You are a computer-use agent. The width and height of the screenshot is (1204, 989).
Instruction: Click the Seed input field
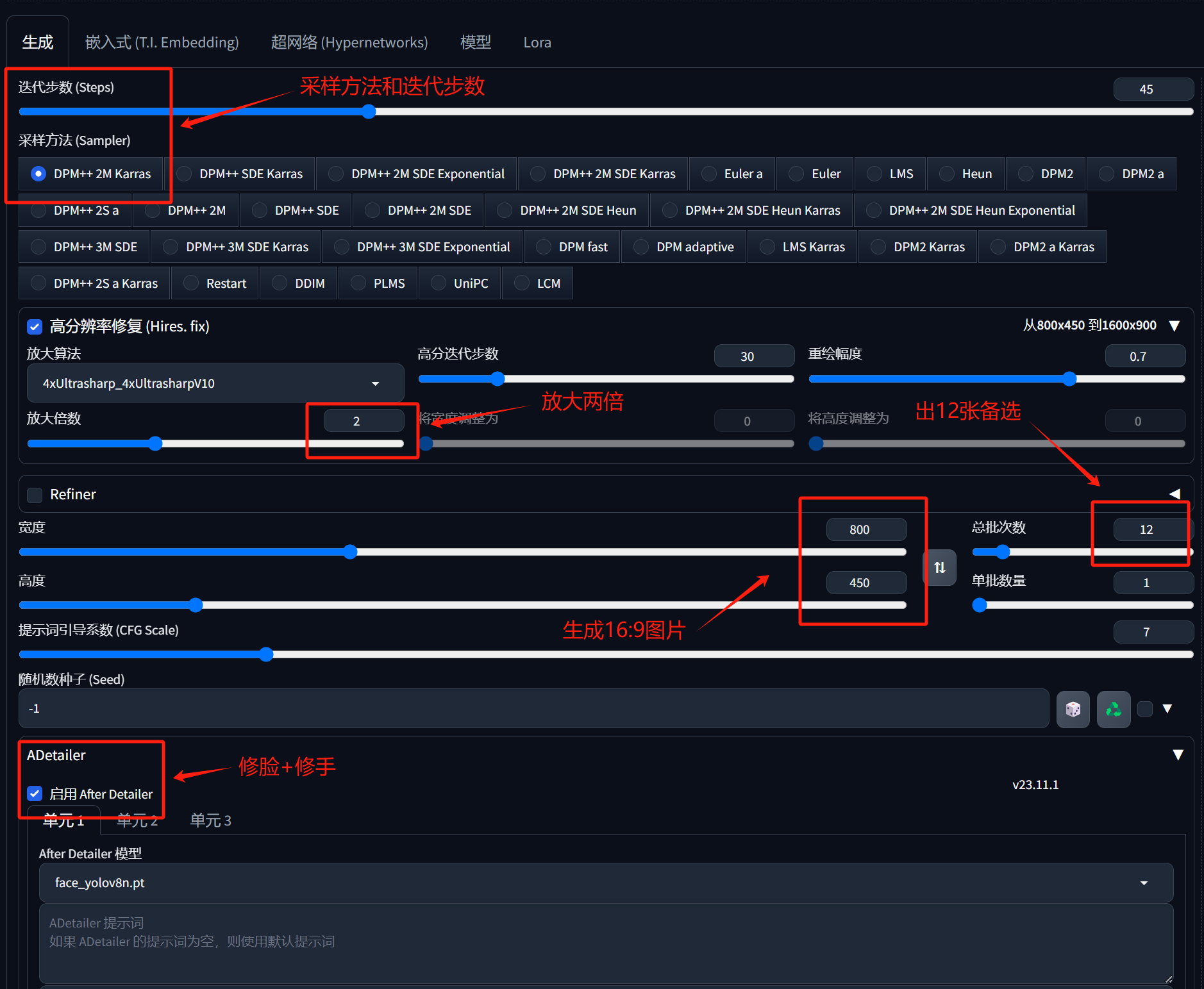[533, 708]
